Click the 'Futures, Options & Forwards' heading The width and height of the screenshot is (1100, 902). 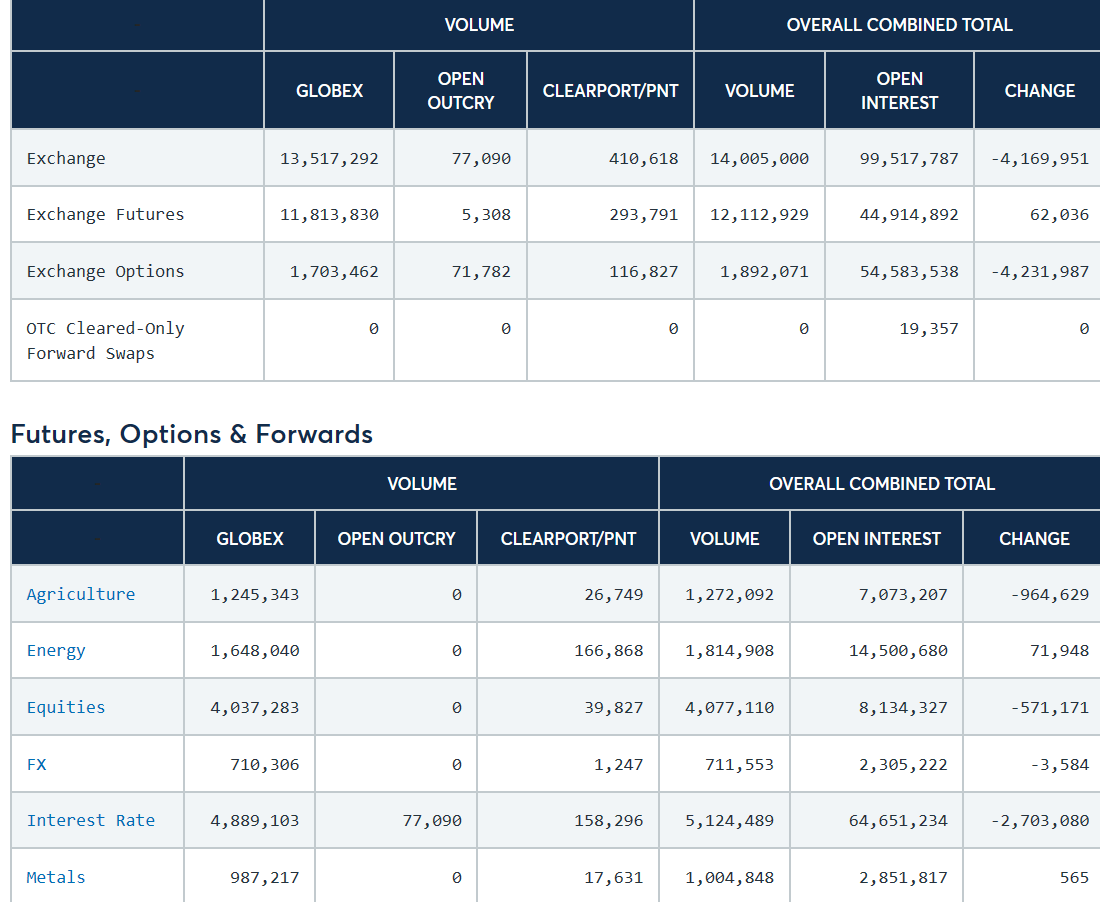pyautogui.click(x=192, y=434)
